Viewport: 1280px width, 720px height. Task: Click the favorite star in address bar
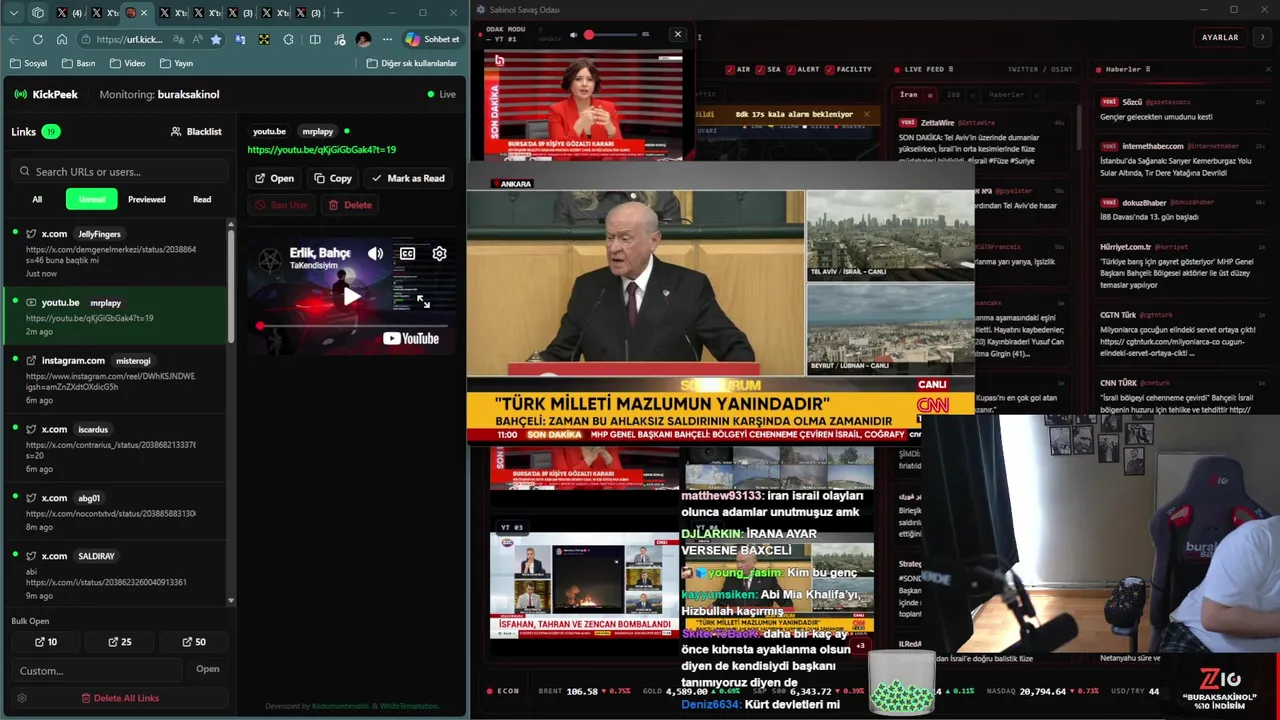[x=216, y=39]
